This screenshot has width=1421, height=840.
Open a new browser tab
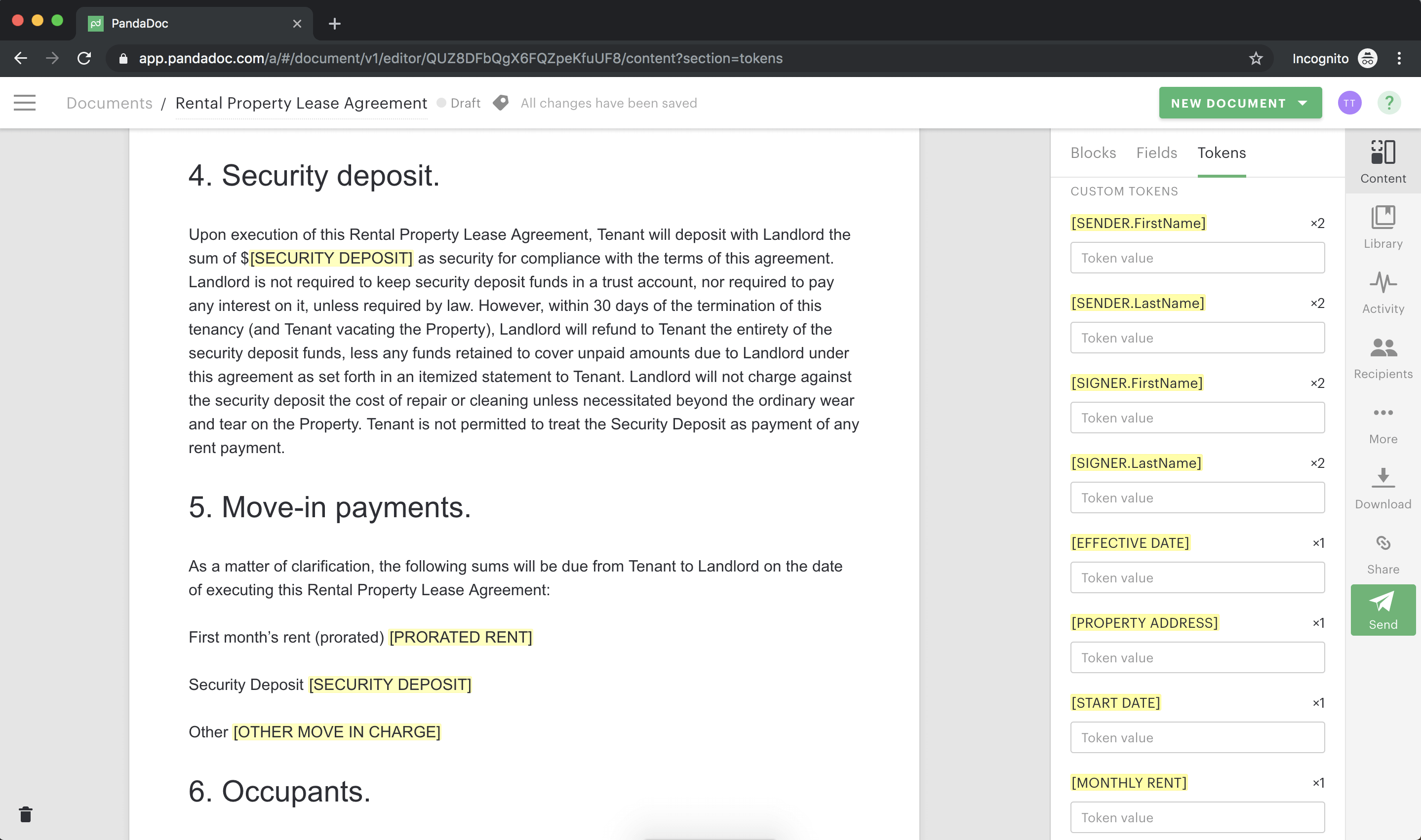335,24
